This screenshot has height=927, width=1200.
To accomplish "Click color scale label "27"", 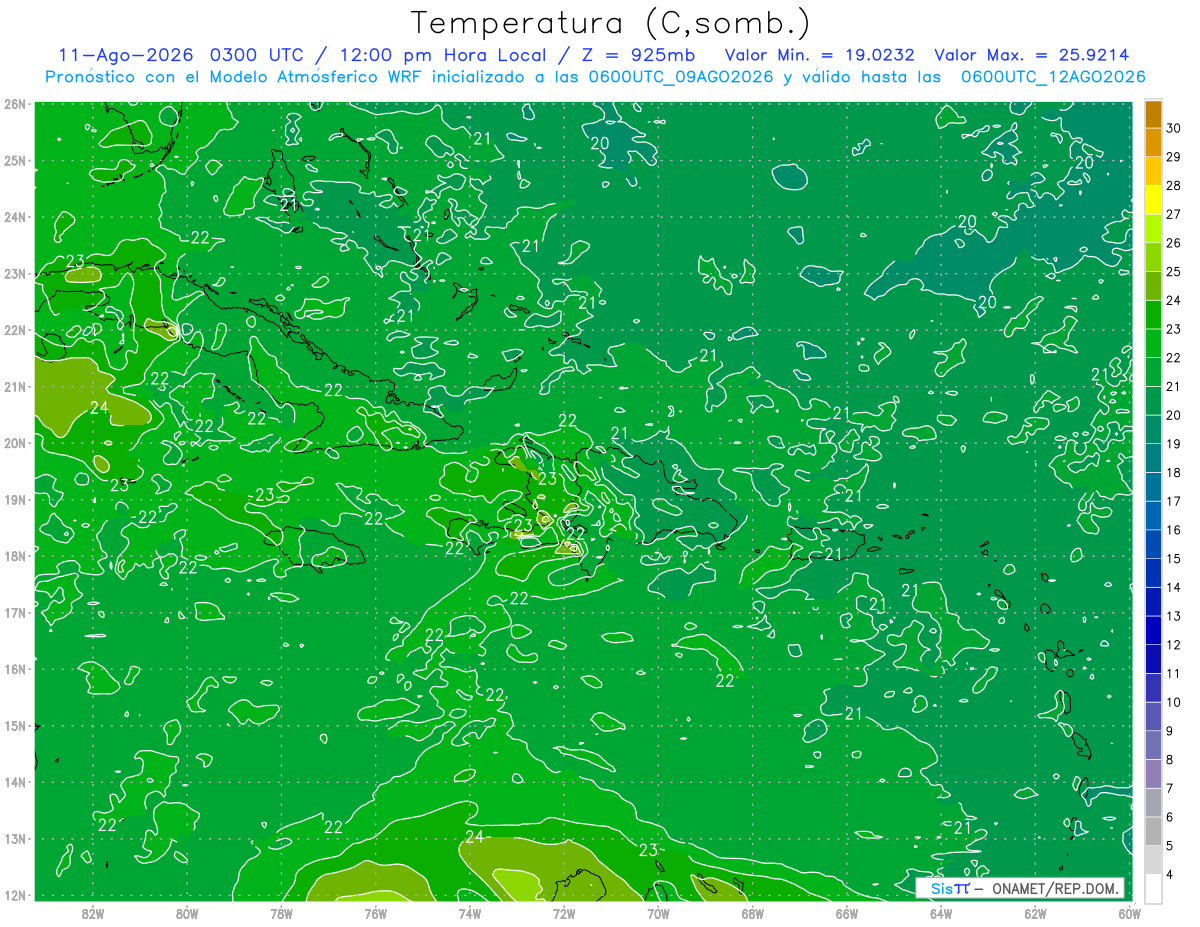I will [1173, 214].
